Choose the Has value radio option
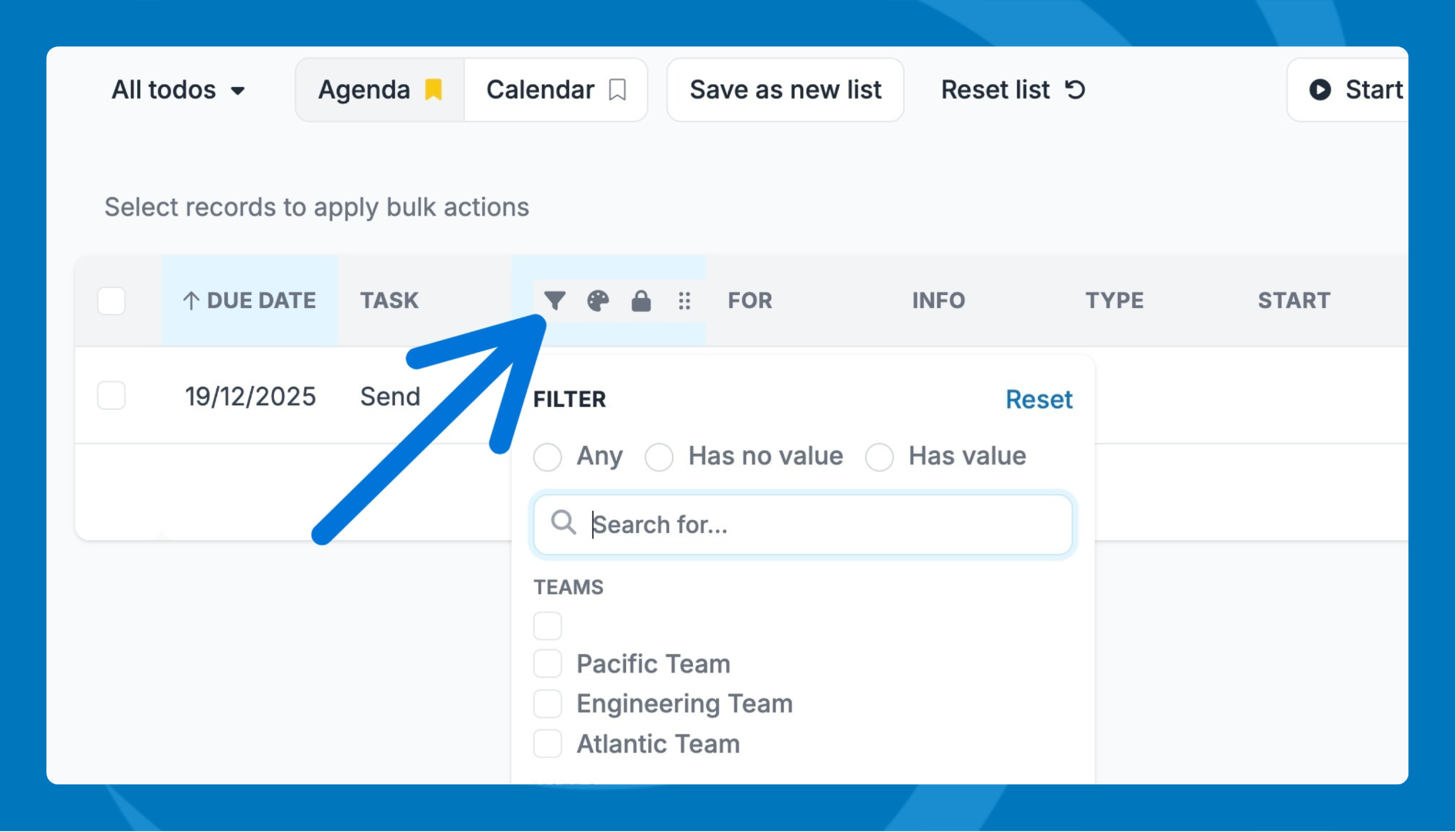 click(x=879, y=457)
